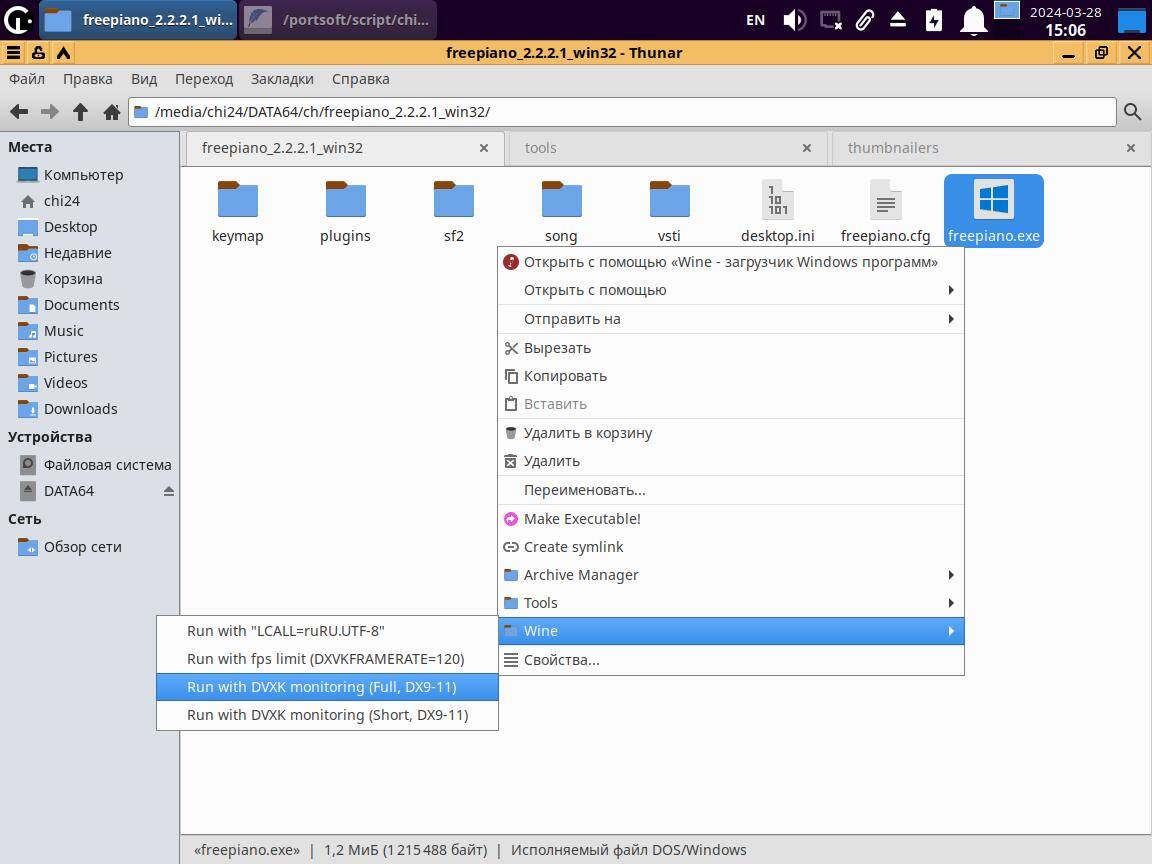Open the notification bell in the panel
This screenshot has height=864, width=1152.
tap(973, 20)
